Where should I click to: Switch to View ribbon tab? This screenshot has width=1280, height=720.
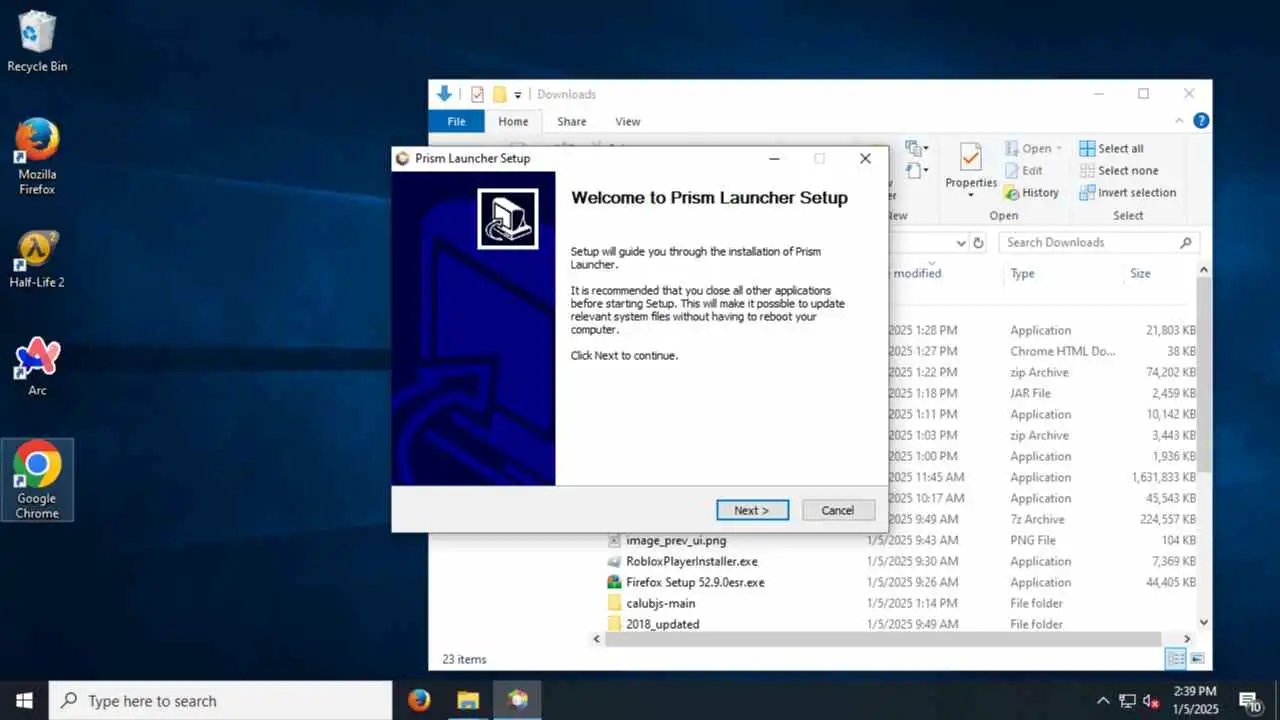pos(628,121)
